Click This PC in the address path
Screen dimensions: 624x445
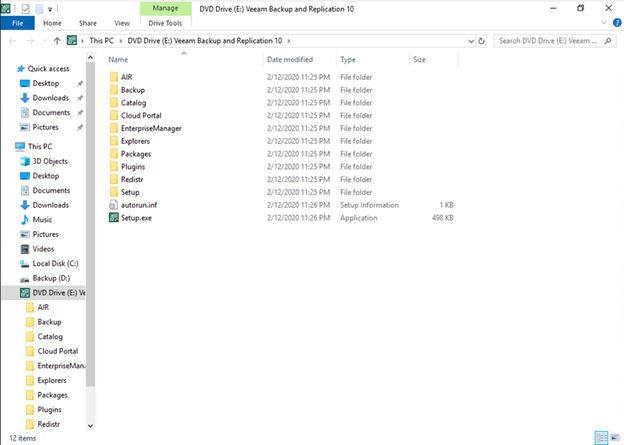pyautogui.click(x=101, y=41)
